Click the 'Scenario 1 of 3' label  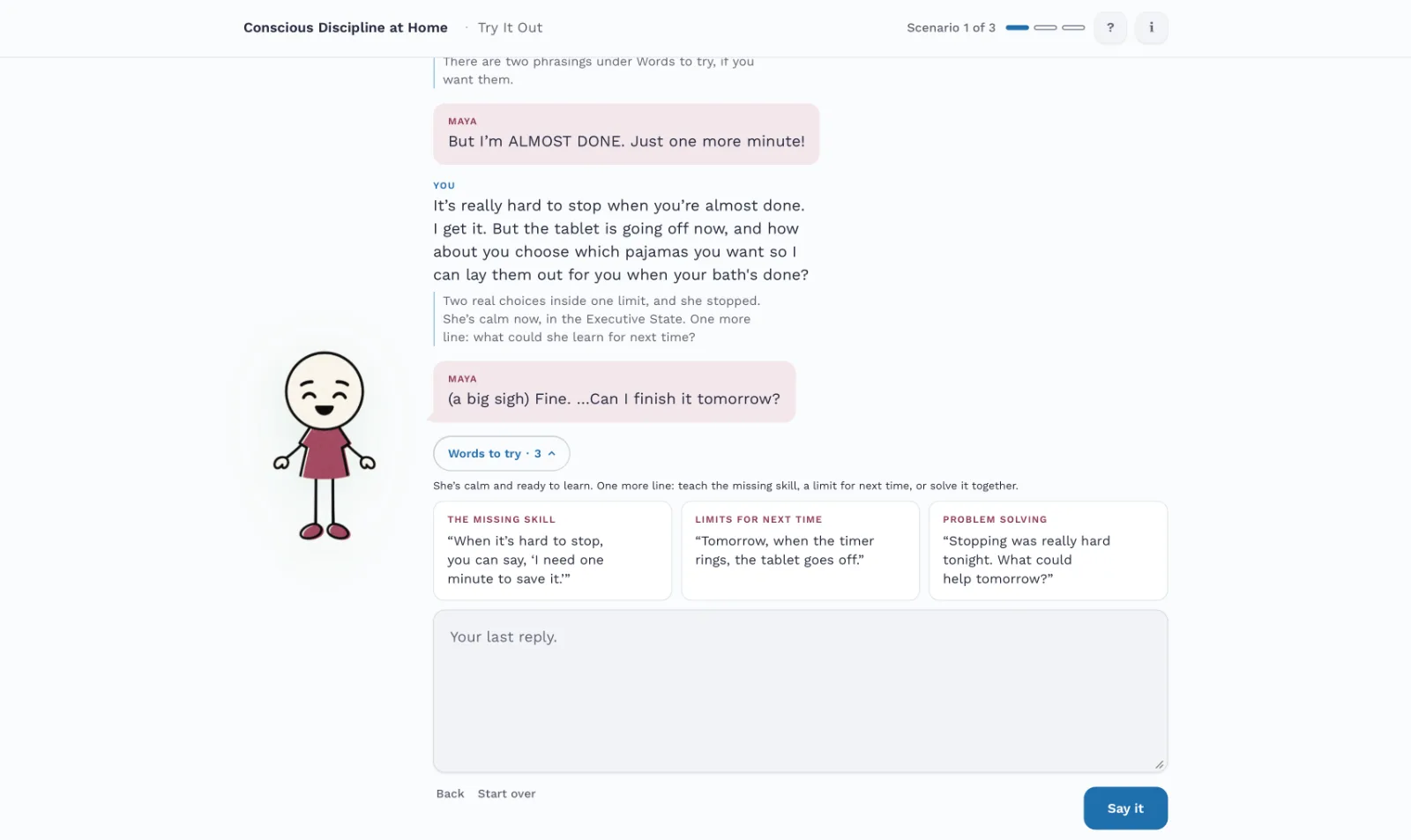pos(951,27)
